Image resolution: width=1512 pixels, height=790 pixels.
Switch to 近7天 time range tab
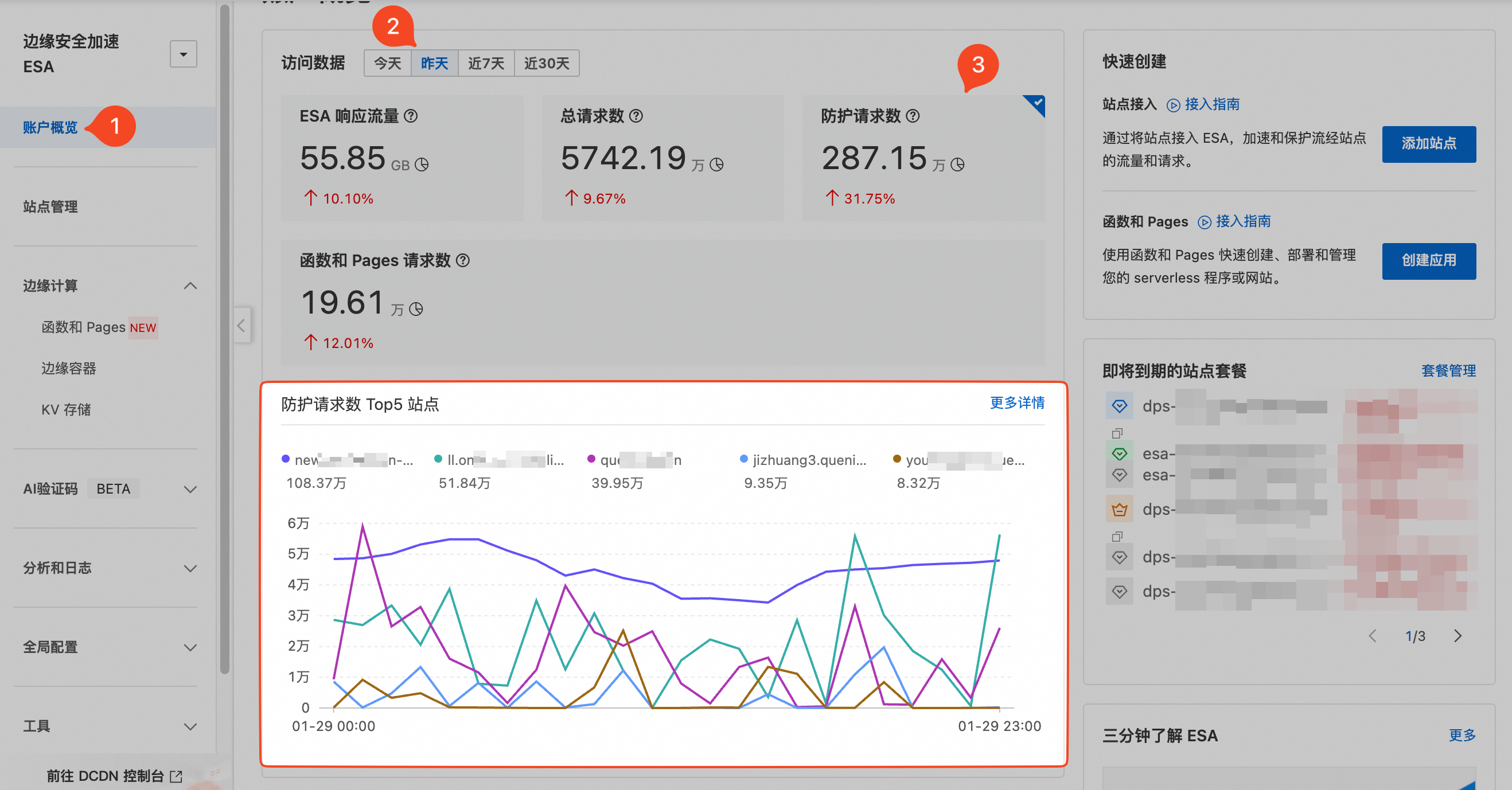[485, 63]
